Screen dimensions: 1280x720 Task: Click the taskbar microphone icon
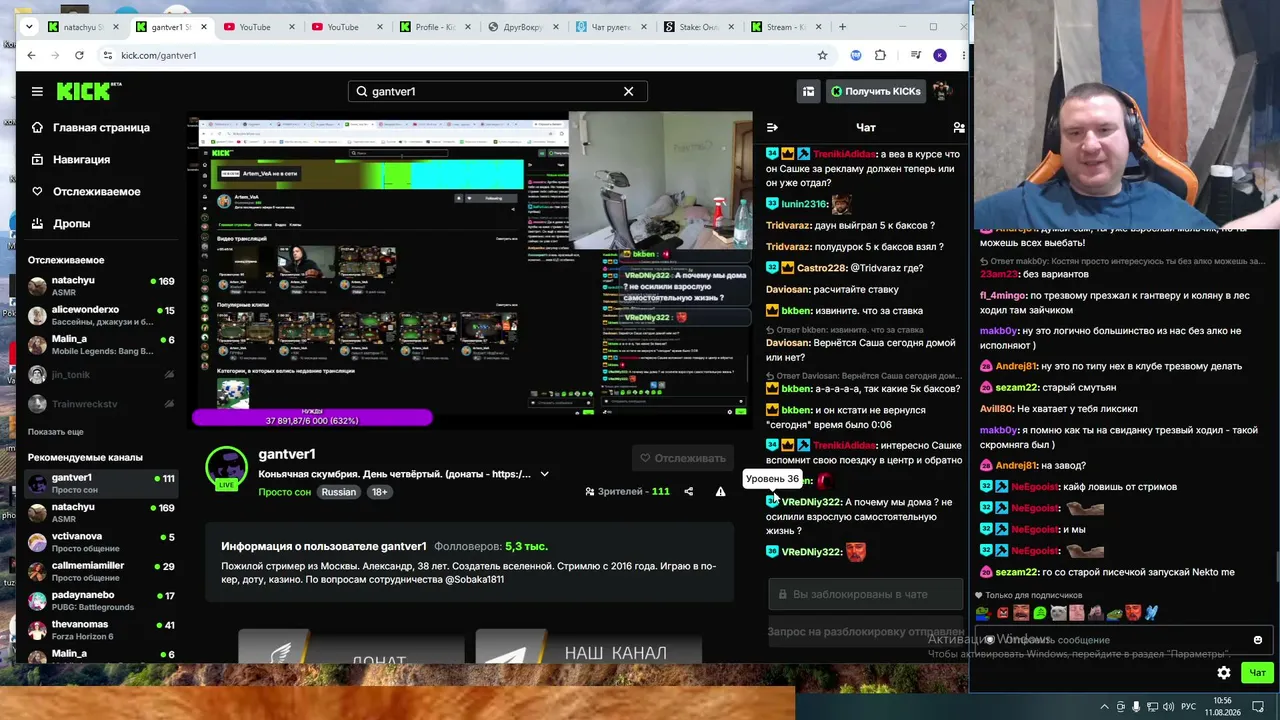(x=1136, y=707)
